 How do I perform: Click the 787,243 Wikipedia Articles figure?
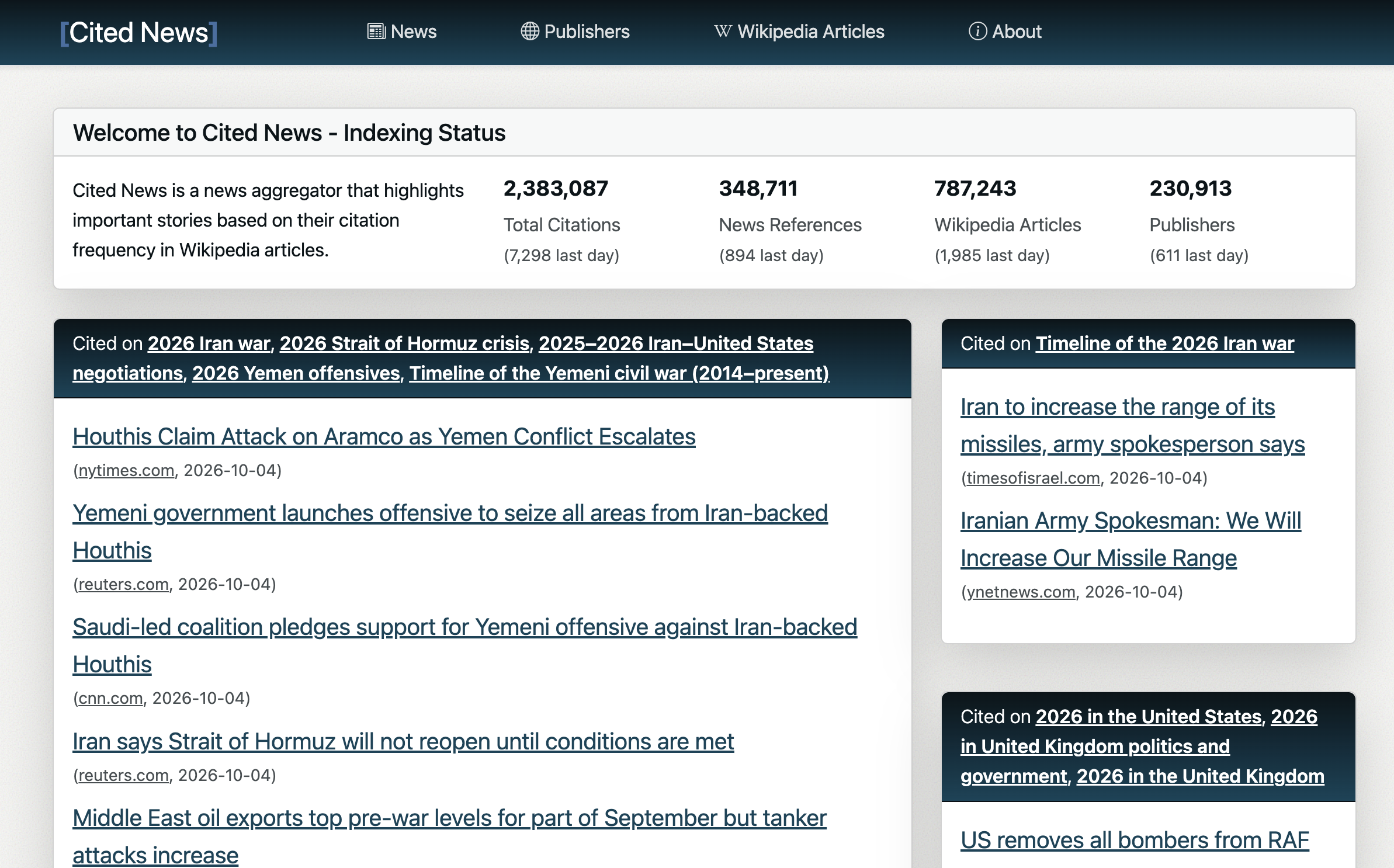975,189
